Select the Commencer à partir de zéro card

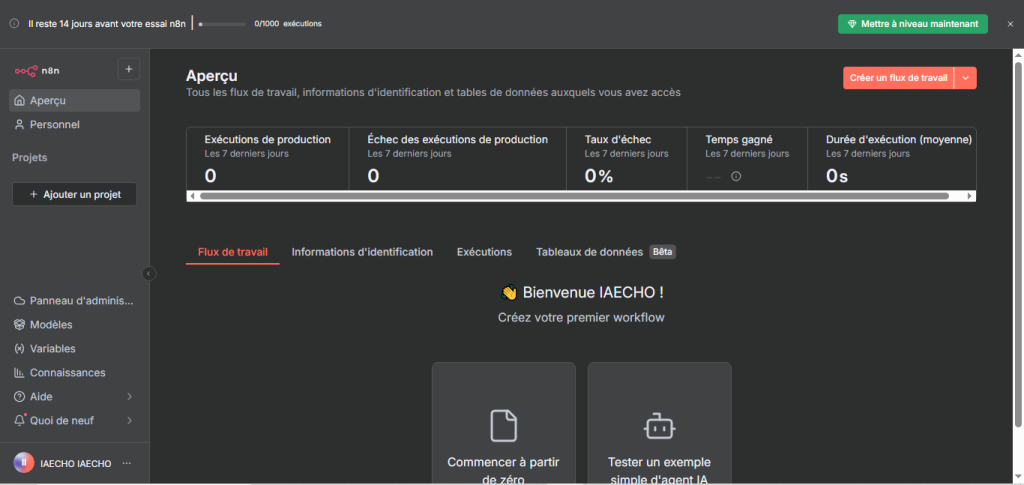point(504,424)
